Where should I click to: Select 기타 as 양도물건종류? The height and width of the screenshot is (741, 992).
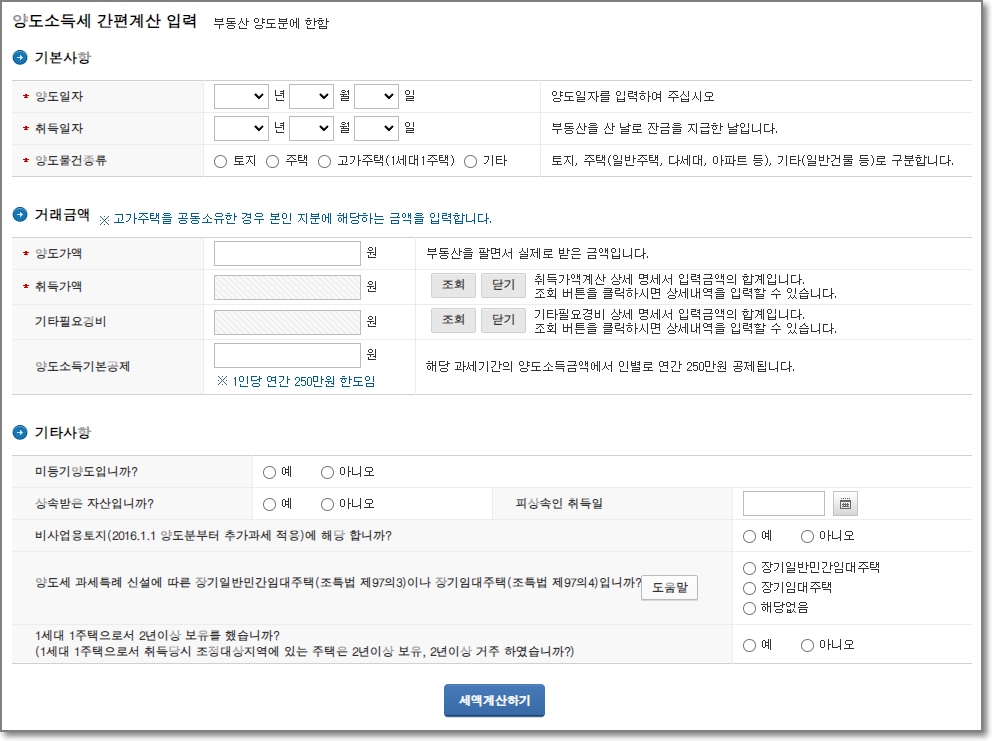pyautogui.click(x=470, y=161)
